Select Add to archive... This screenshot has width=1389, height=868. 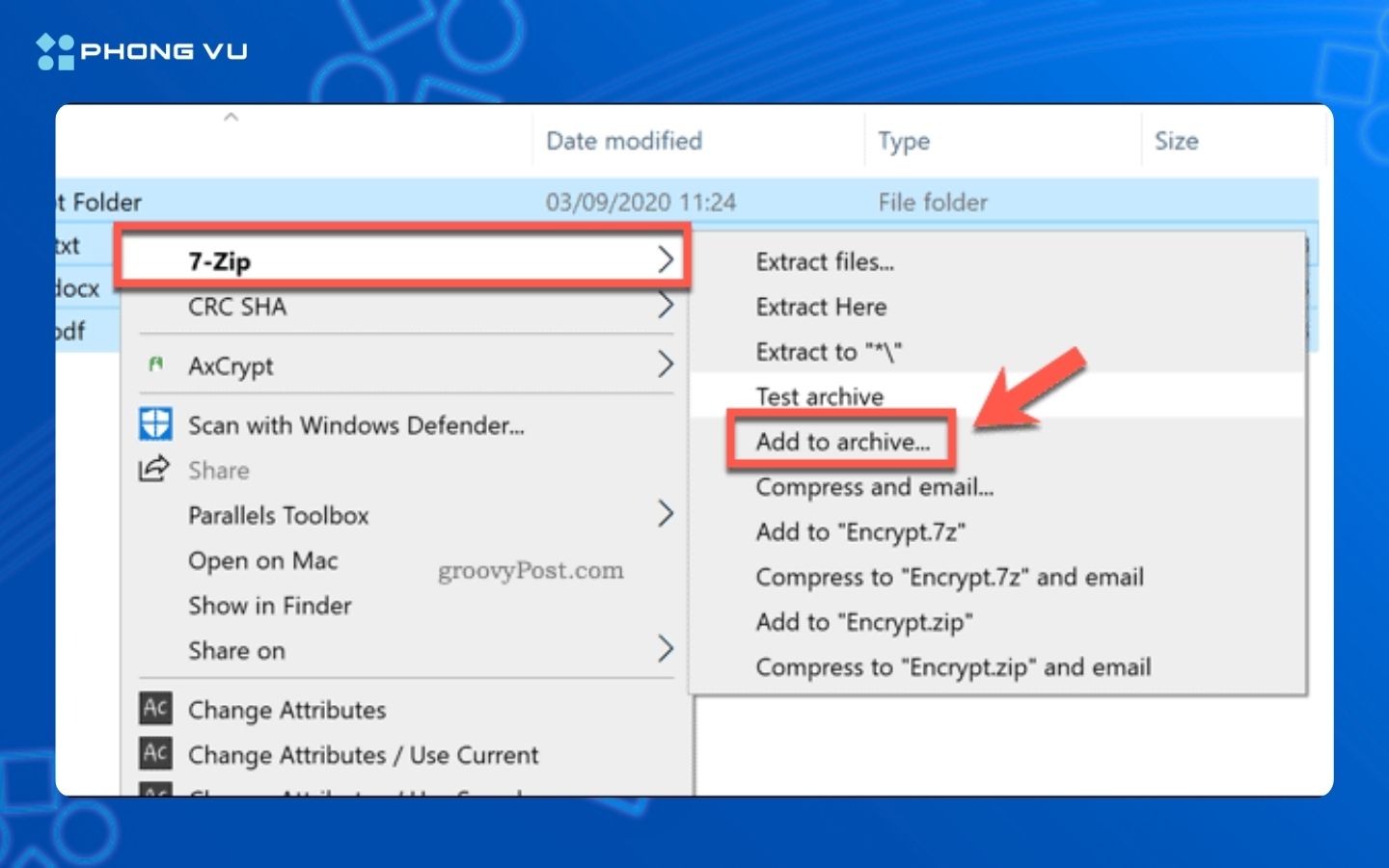tap(842, 442)
